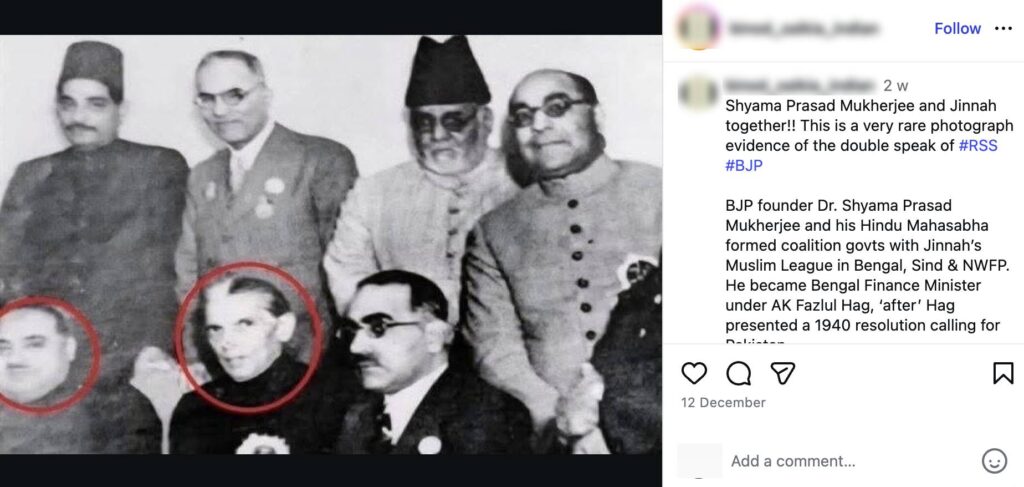Screen dimensions: 1024x487
Task: Click the larger red circle in the photo
Action: 248,338
